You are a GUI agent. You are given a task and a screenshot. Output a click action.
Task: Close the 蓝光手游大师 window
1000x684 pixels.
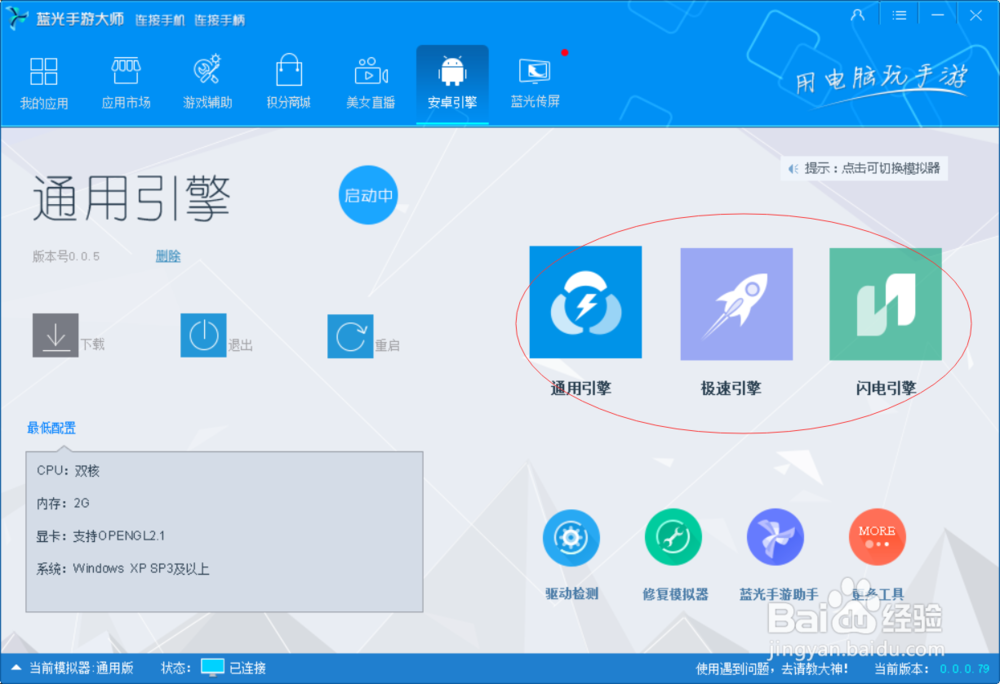976,15
